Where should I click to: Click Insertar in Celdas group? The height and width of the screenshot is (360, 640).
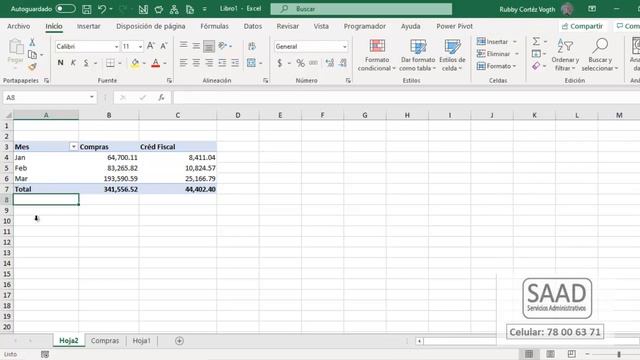pos(496,42)
